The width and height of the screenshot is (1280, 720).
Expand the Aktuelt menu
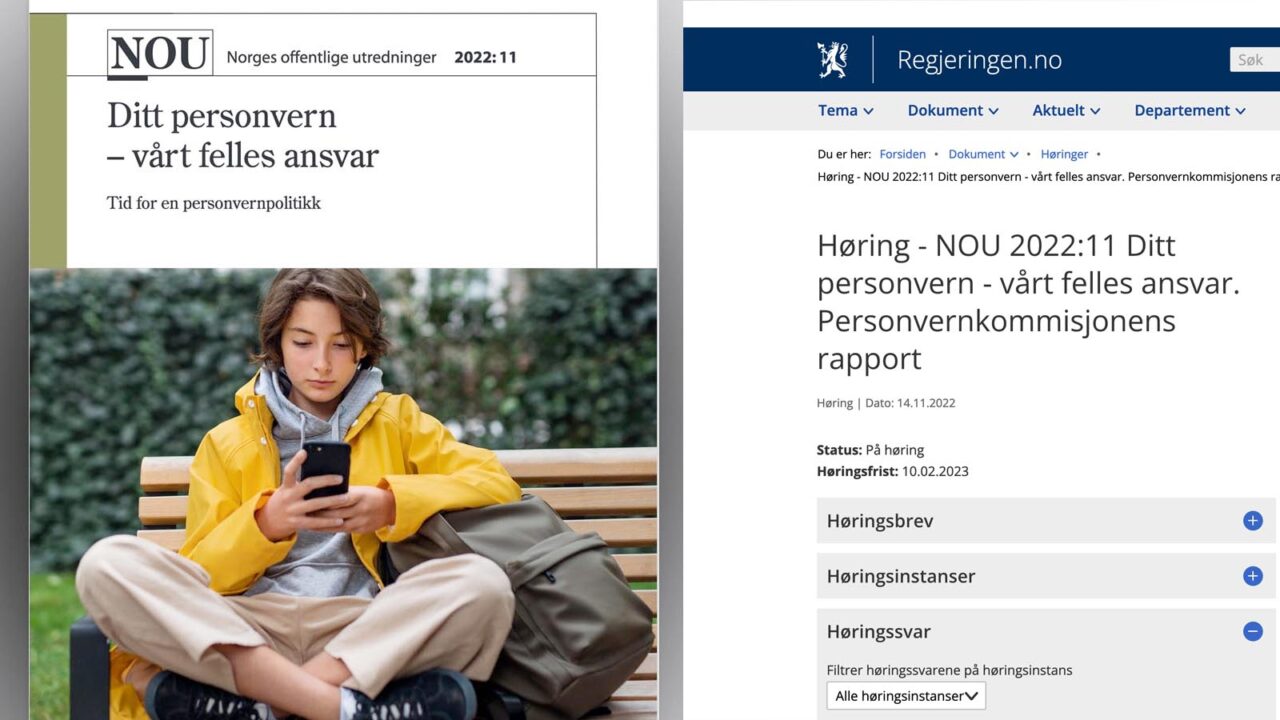coord(1066,111)
